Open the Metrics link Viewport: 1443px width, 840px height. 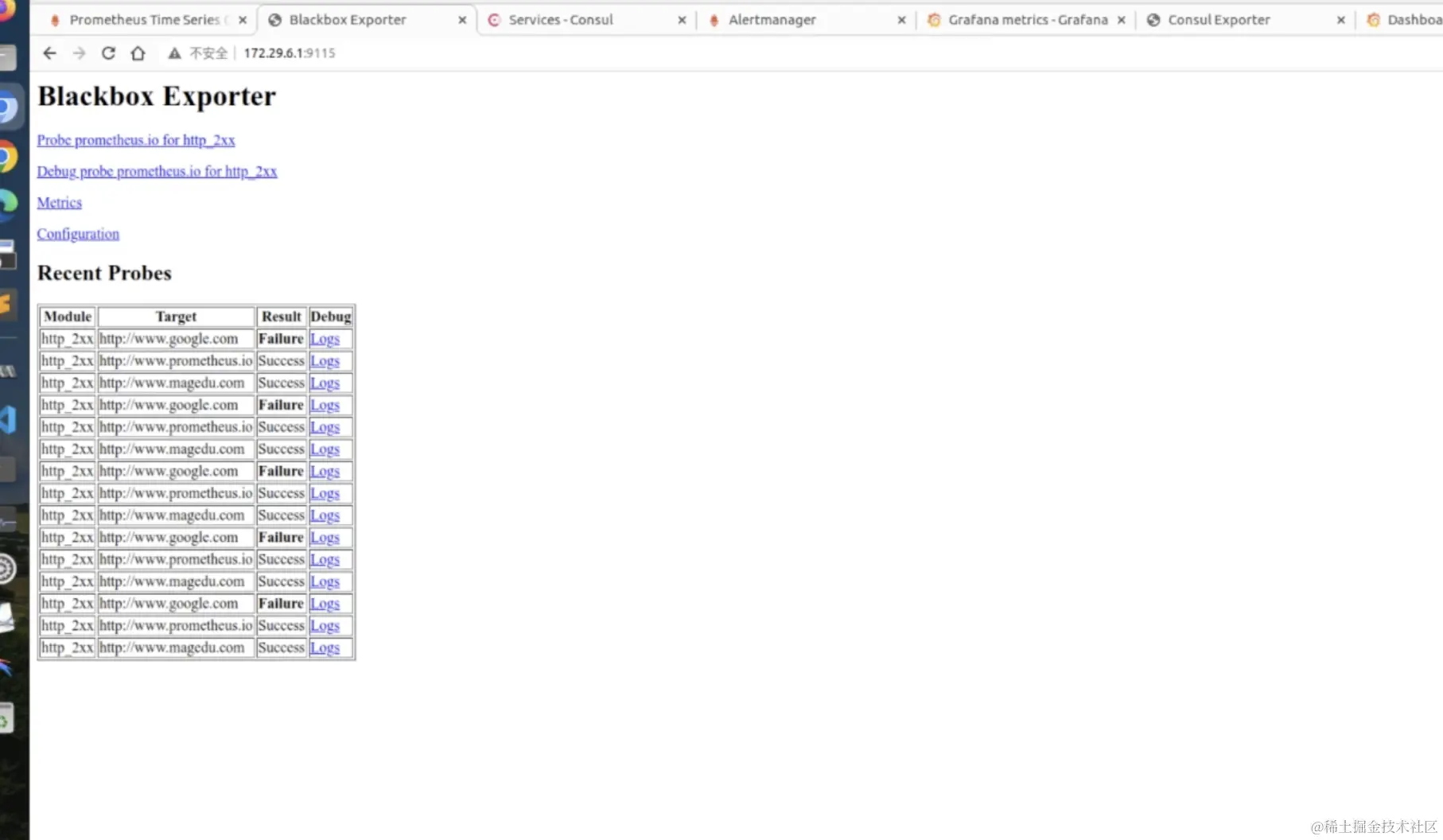(60, 203)
